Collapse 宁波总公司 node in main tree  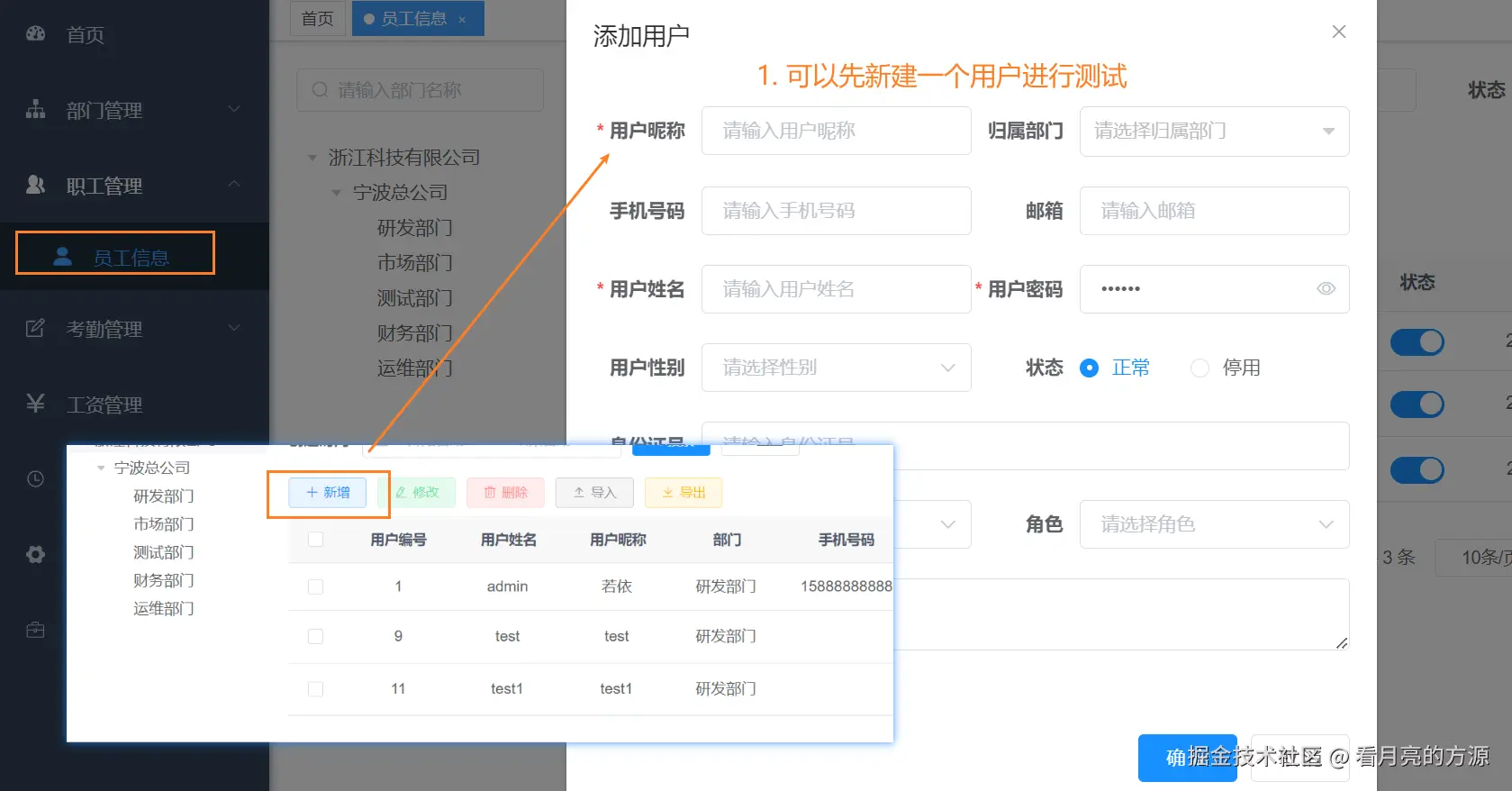(337, 193)
